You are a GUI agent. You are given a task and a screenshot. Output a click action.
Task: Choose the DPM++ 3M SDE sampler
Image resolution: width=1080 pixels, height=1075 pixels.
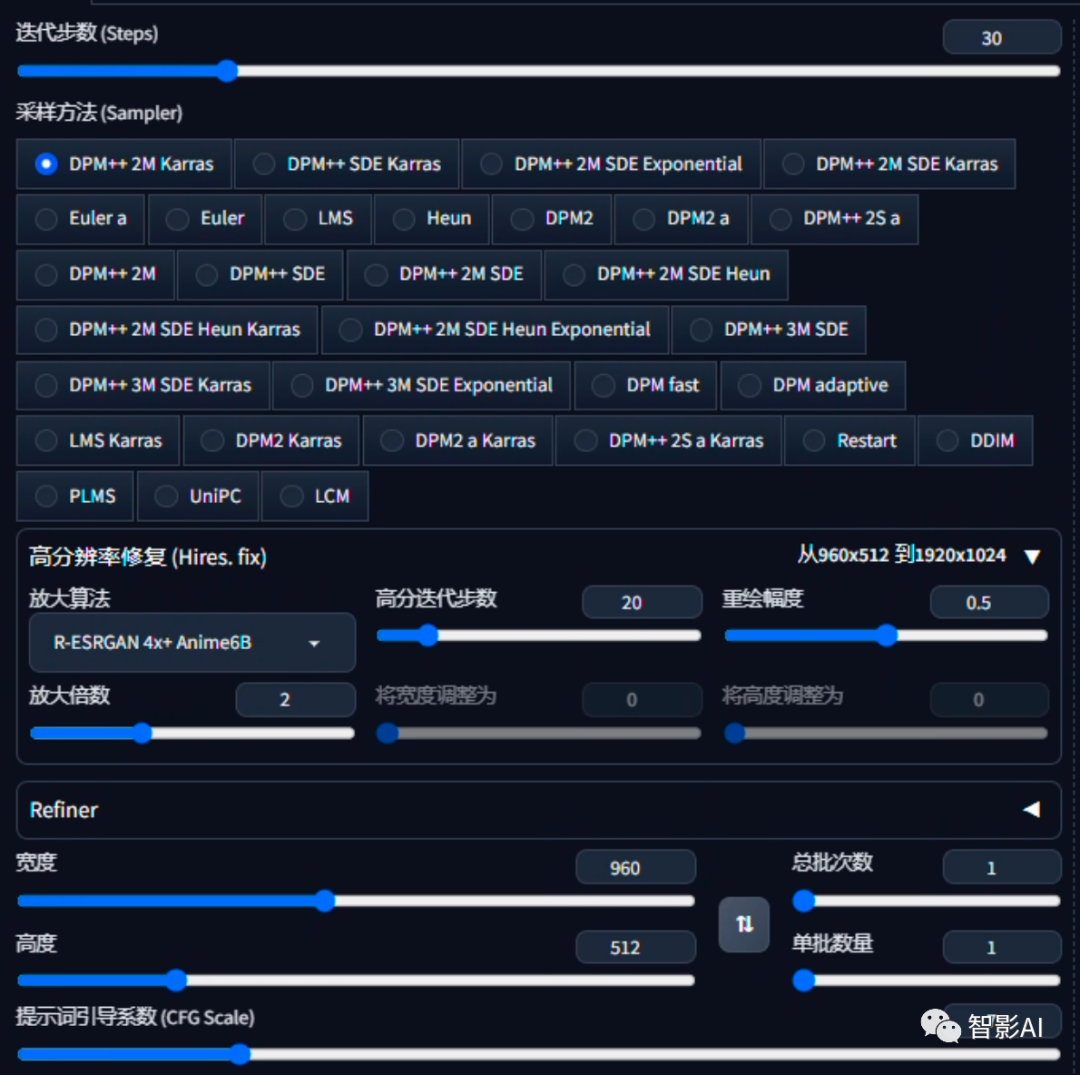(769, 330)
